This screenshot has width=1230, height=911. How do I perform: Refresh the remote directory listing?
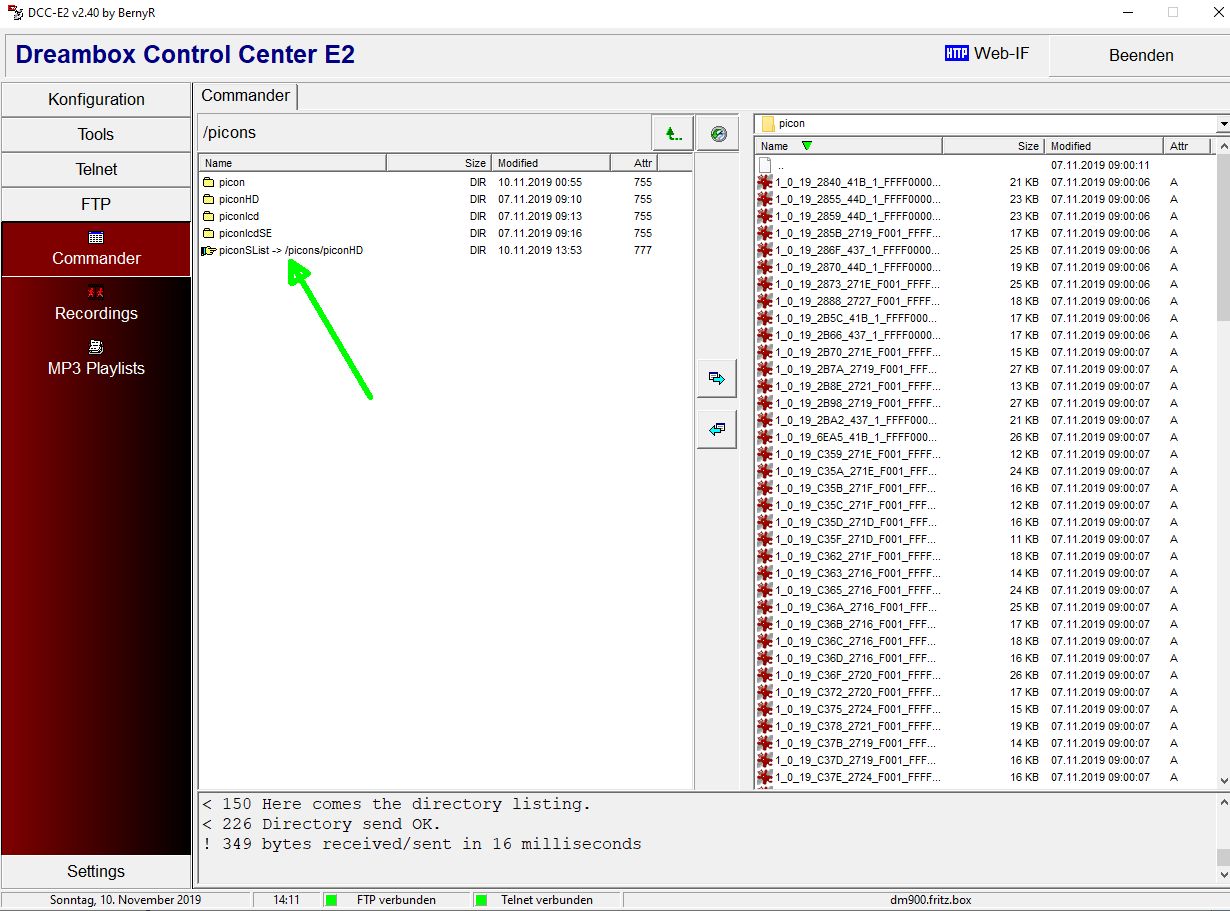pyautogui.click(x=718, y=133)
